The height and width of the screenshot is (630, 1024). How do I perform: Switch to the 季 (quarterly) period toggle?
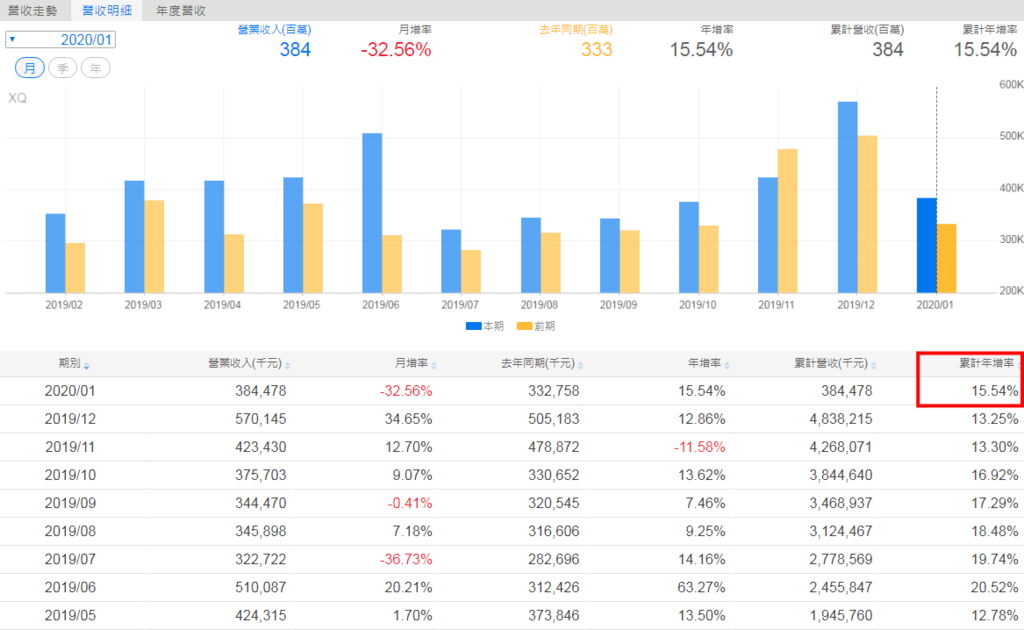pos(63,68)
